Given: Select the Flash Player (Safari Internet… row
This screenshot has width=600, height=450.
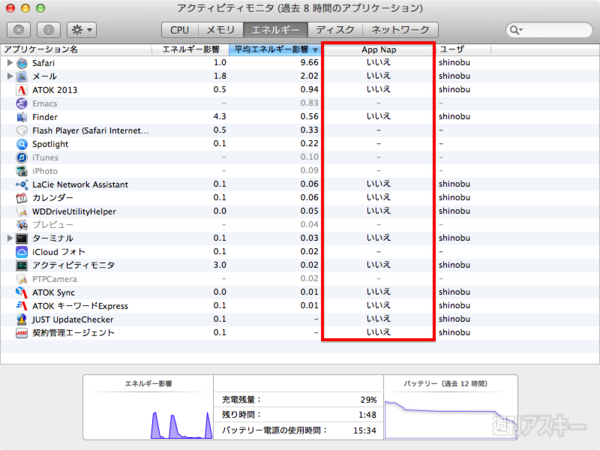Looking at the screenshot, I should (x=300, y=130).
